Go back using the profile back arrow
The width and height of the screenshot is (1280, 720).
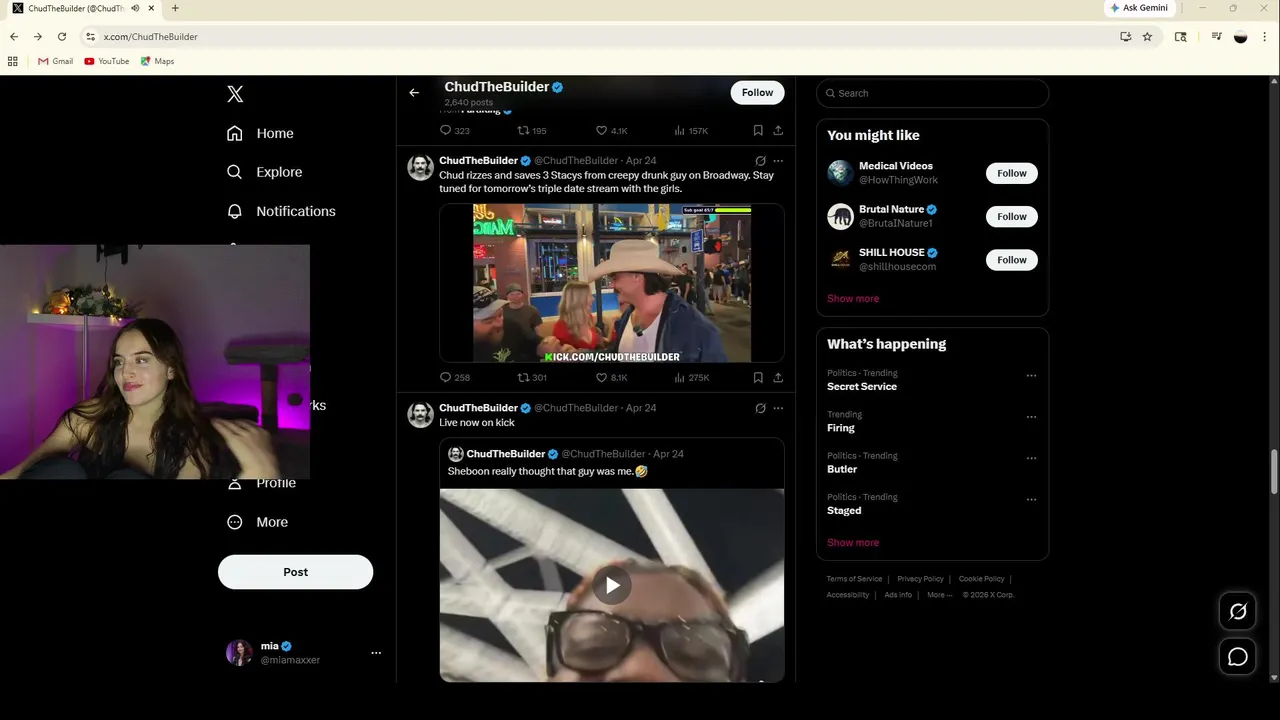414,93
